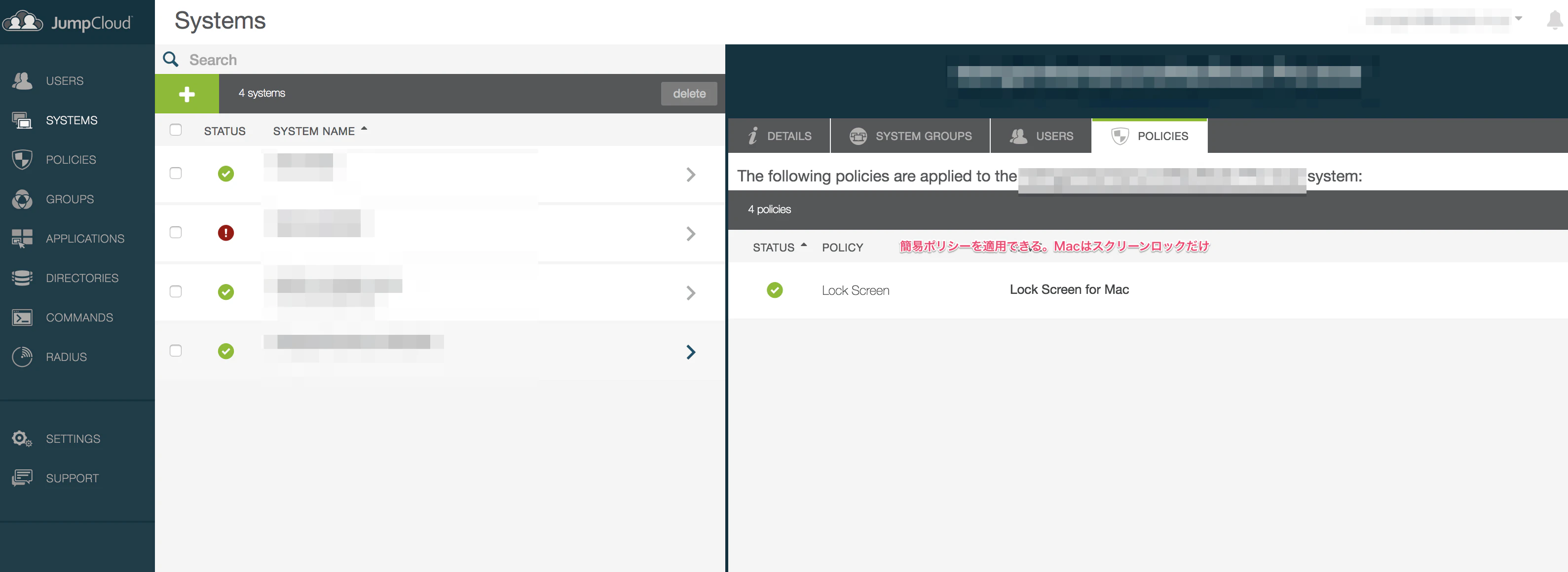1568x572 pixels.
Task: Open the account dropdown arrow at top right
Action: (1519, 19)
